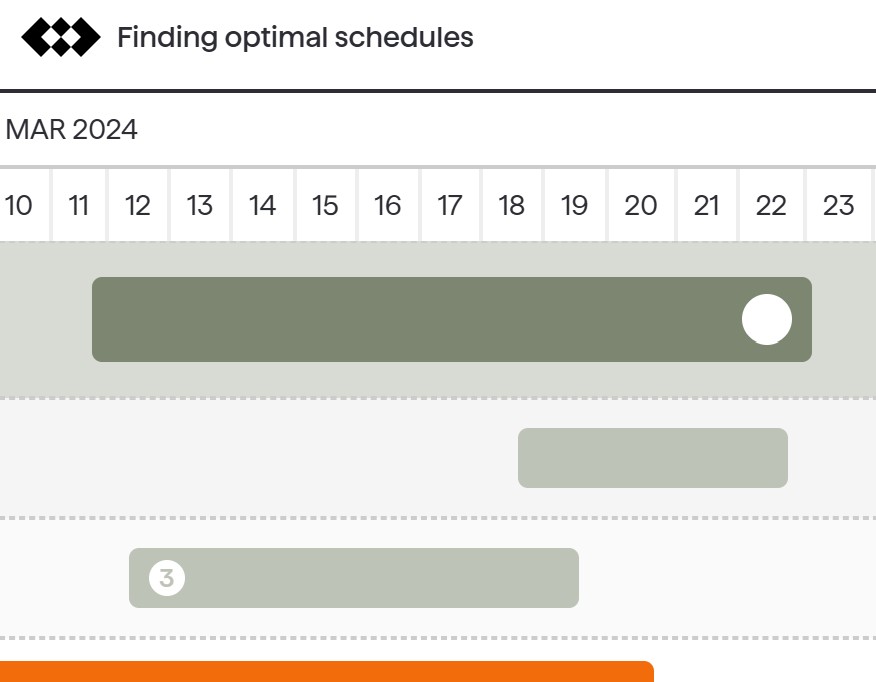Select day 16 in timeline header
Screen dimensions: 876x682
pos(388,205)
